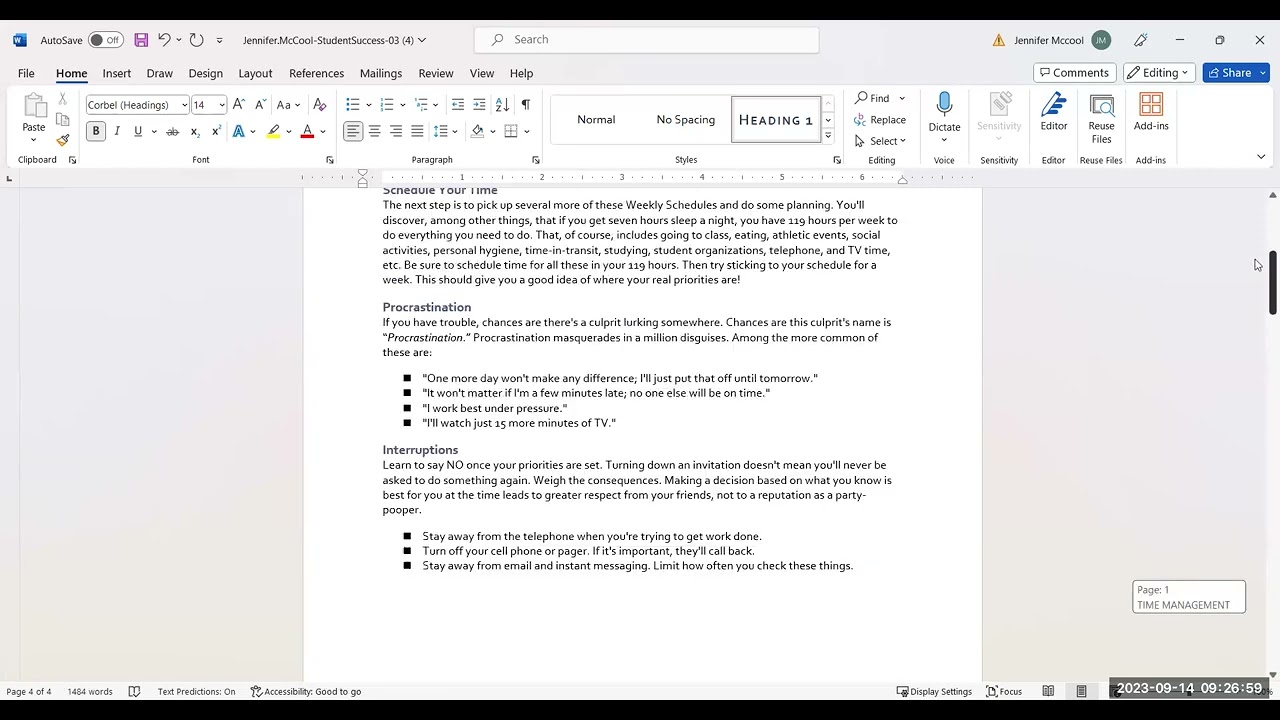
Task: Switch to the Insert tab
Action: point(116,73)
